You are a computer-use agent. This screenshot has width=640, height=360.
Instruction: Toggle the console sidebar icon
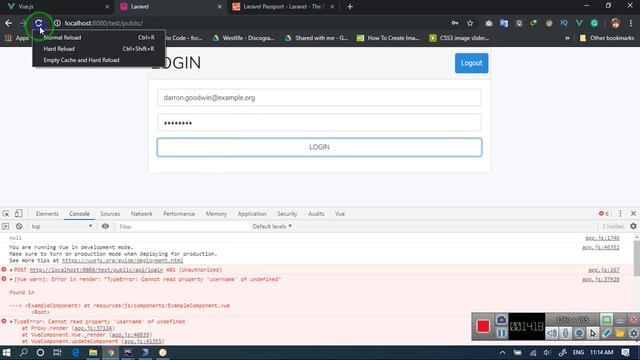click(x=5, y=227)
